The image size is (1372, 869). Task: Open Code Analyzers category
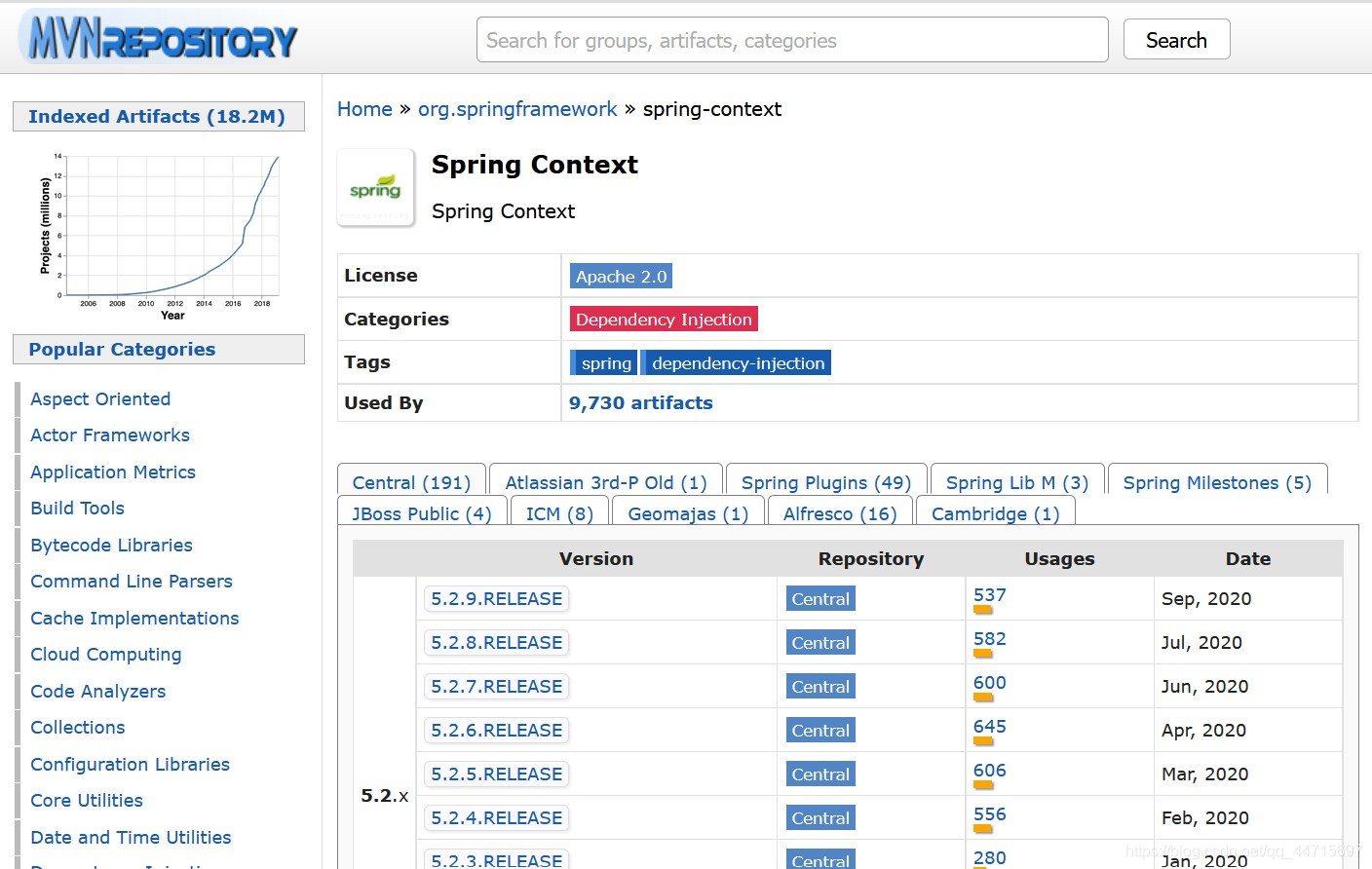point(97,692)
